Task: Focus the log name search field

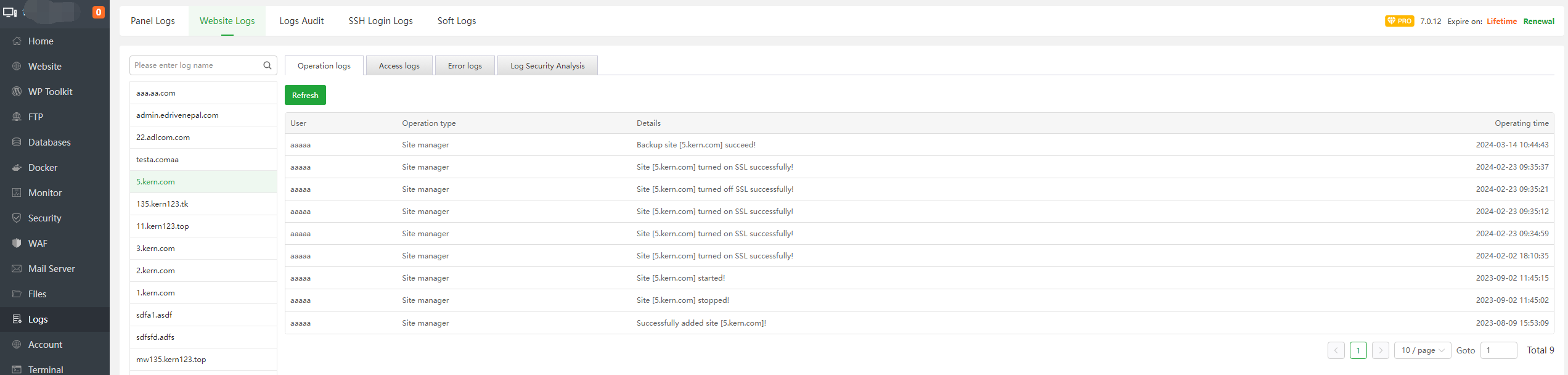Action: pos(197,65)
